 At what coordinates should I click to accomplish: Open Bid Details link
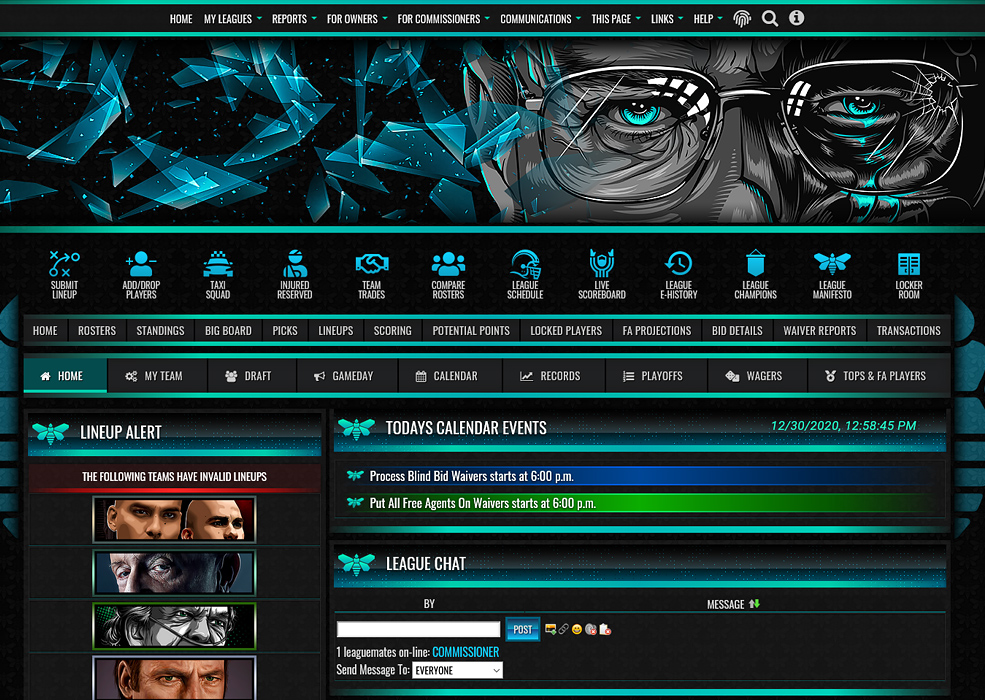737,331
